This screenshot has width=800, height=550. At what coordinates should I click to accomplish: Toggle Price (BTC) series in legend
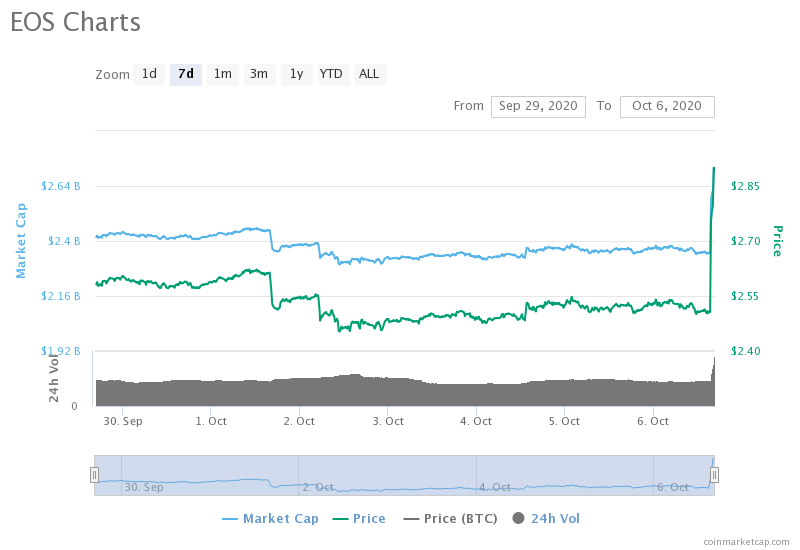coord(451,519)
